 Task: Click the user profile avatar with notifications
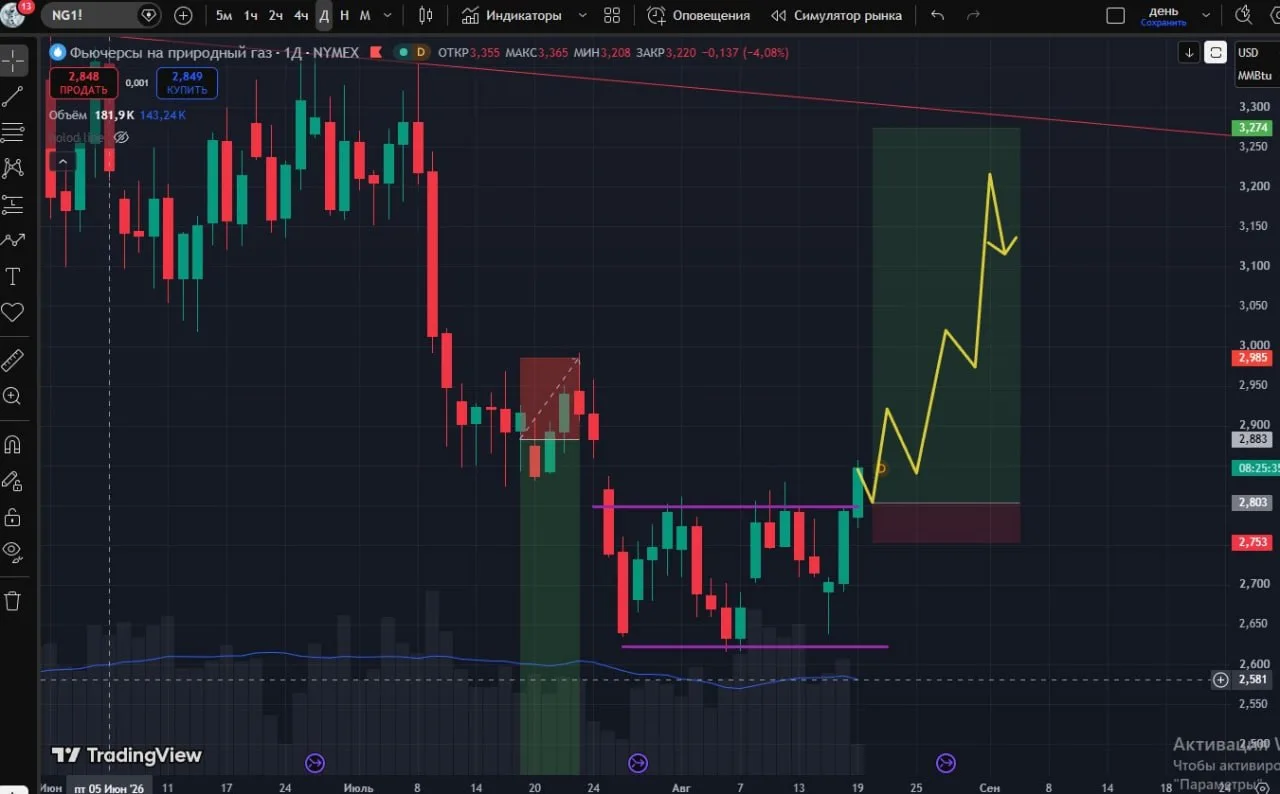(x=14, y=14)
